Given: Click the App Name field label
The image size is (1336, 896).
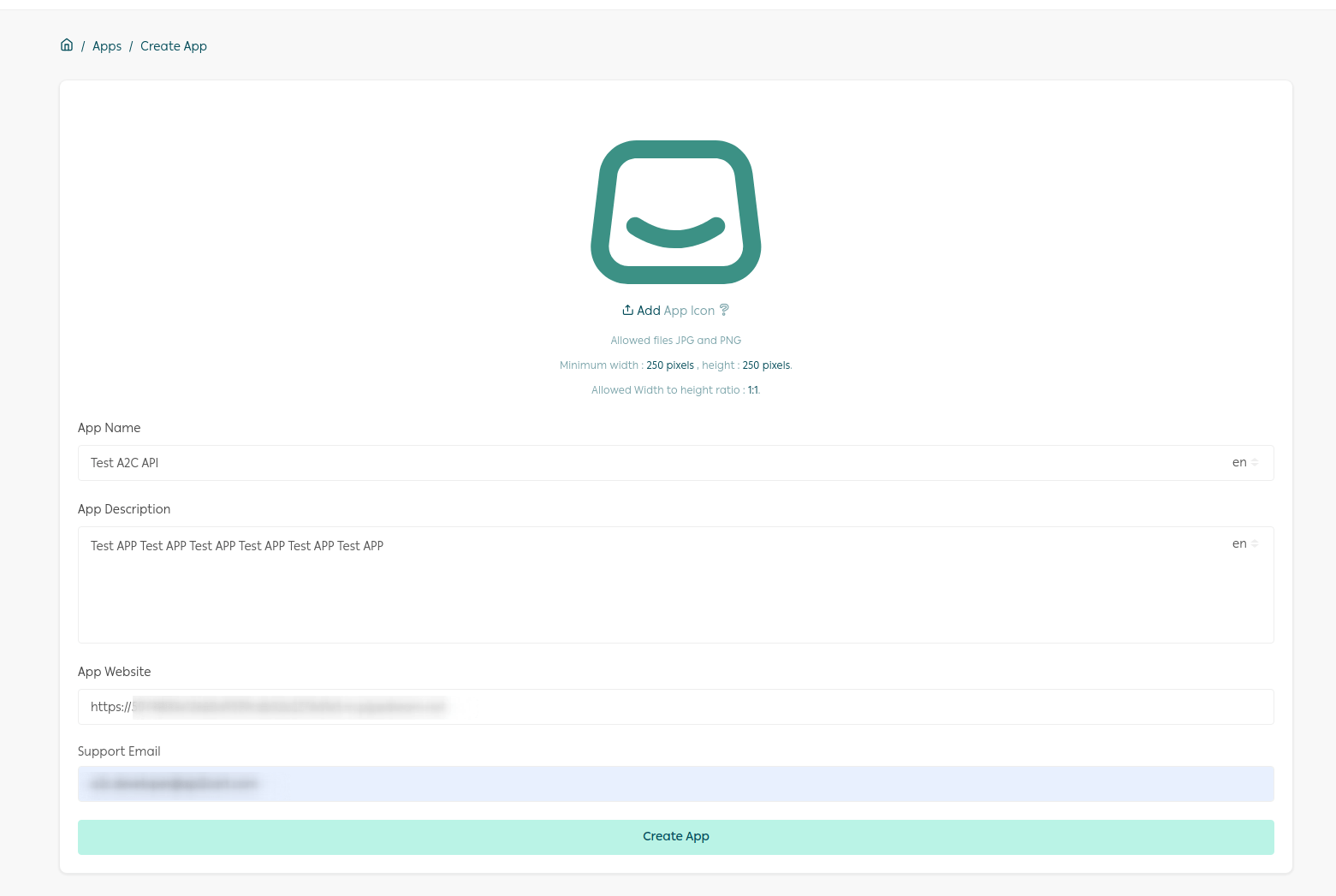Looking at the screenshot, I should pyautogui.click(x=109, y=428).
